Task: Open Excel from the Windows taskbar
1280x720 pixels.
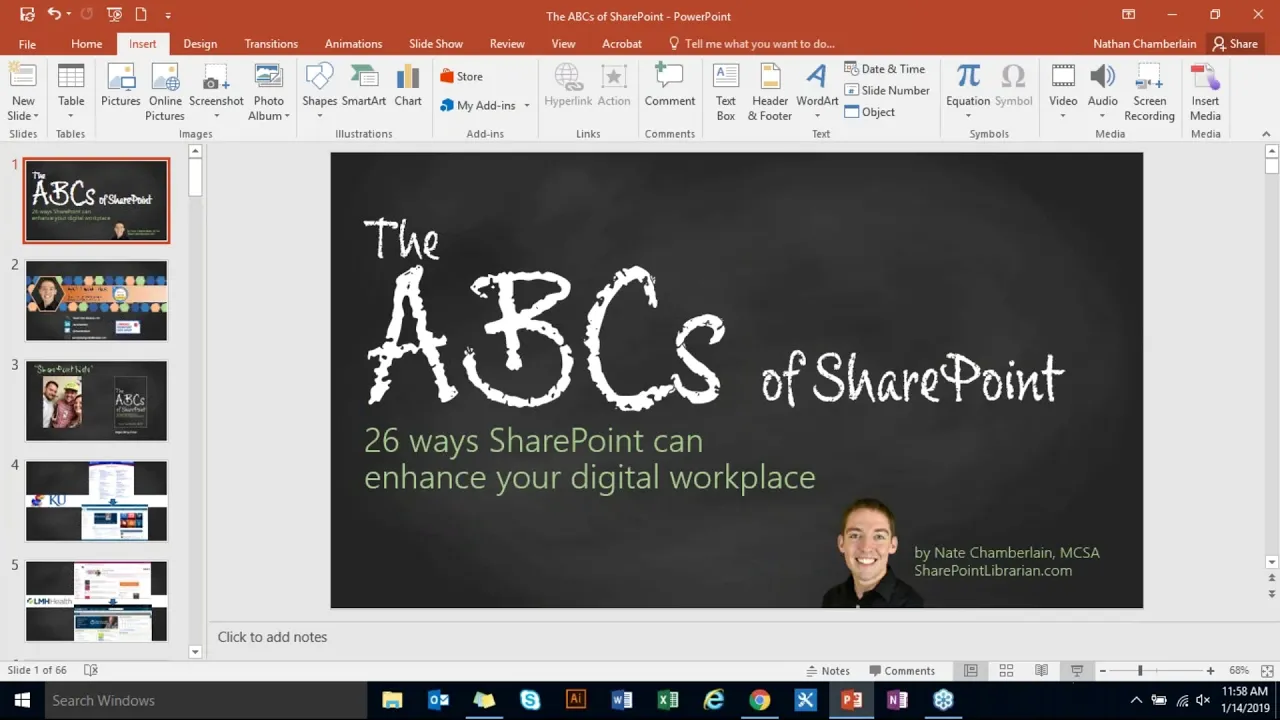Action: [x=667, y=700]
